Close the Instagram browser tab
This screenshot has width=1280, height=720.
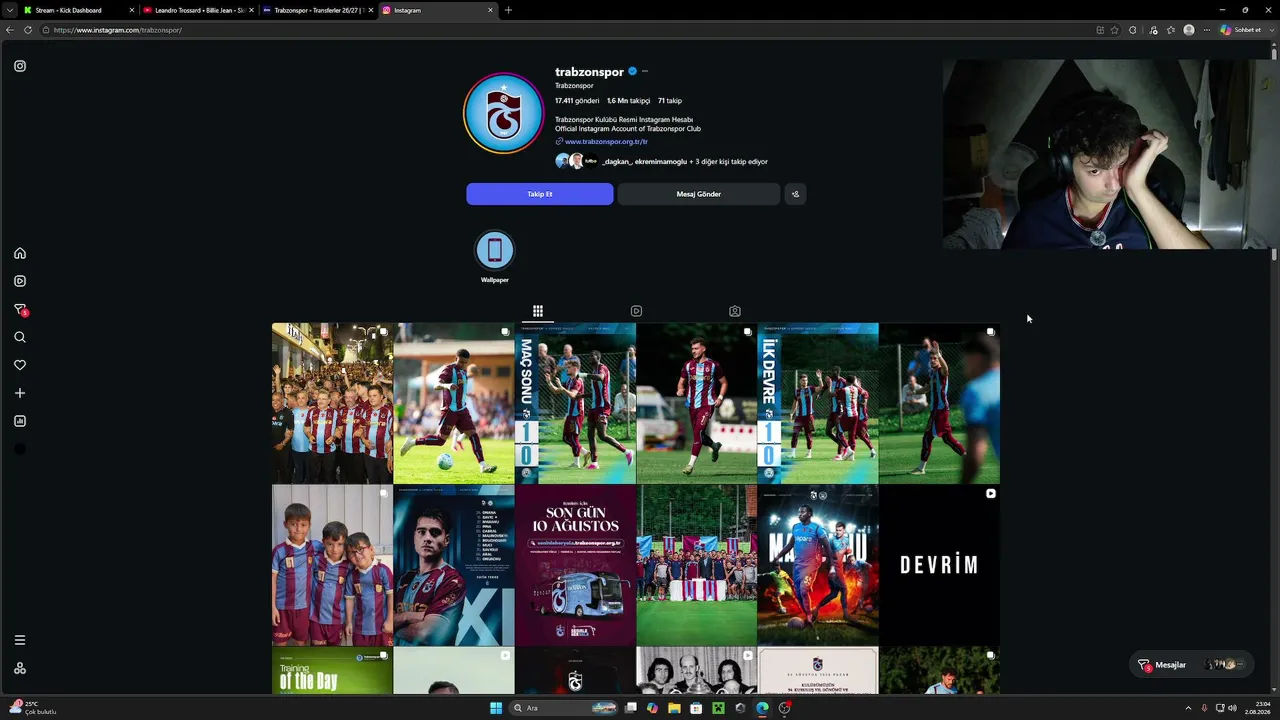(491, 10)
